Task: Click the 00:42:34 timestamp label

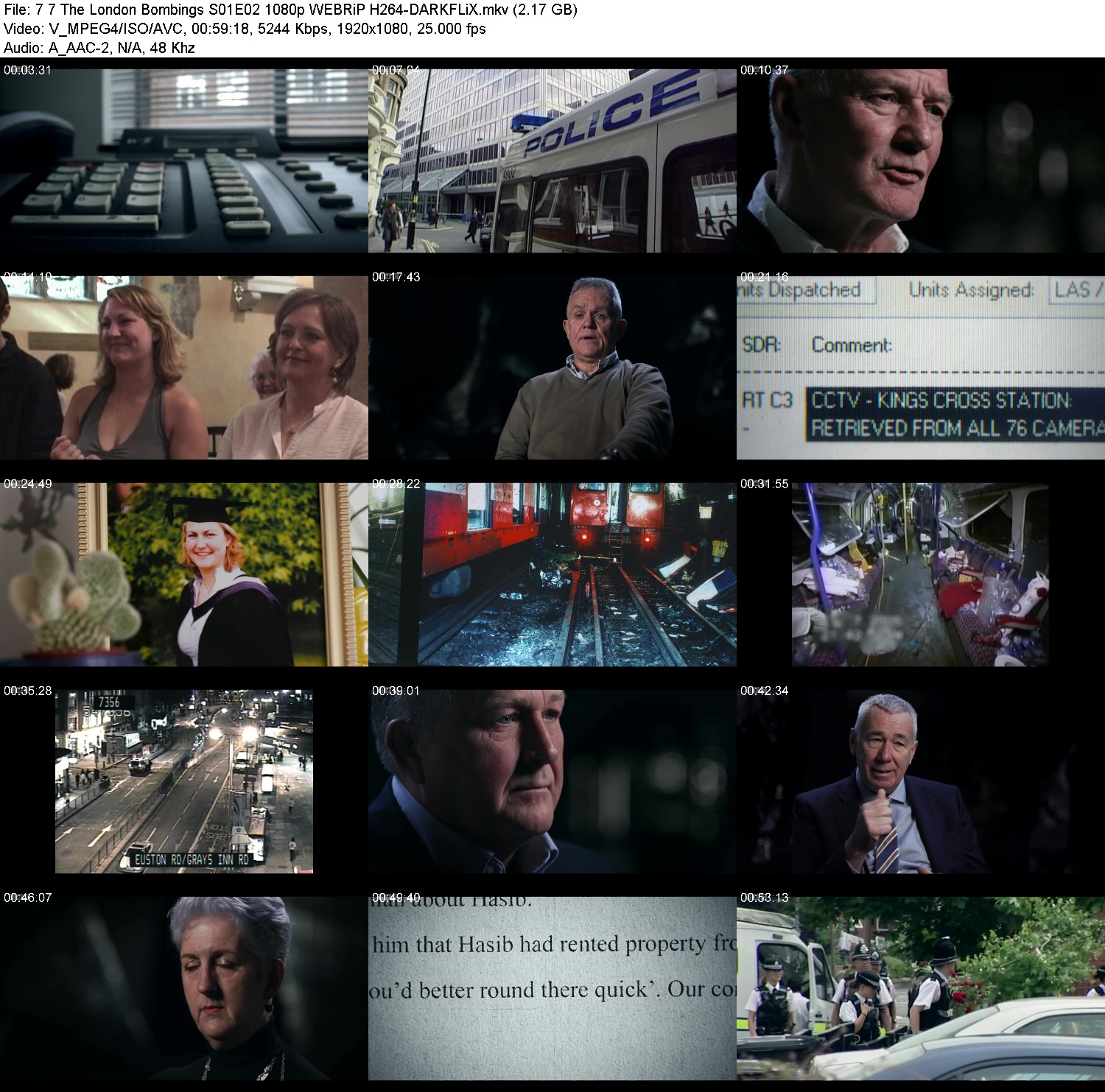Action: 764,691
